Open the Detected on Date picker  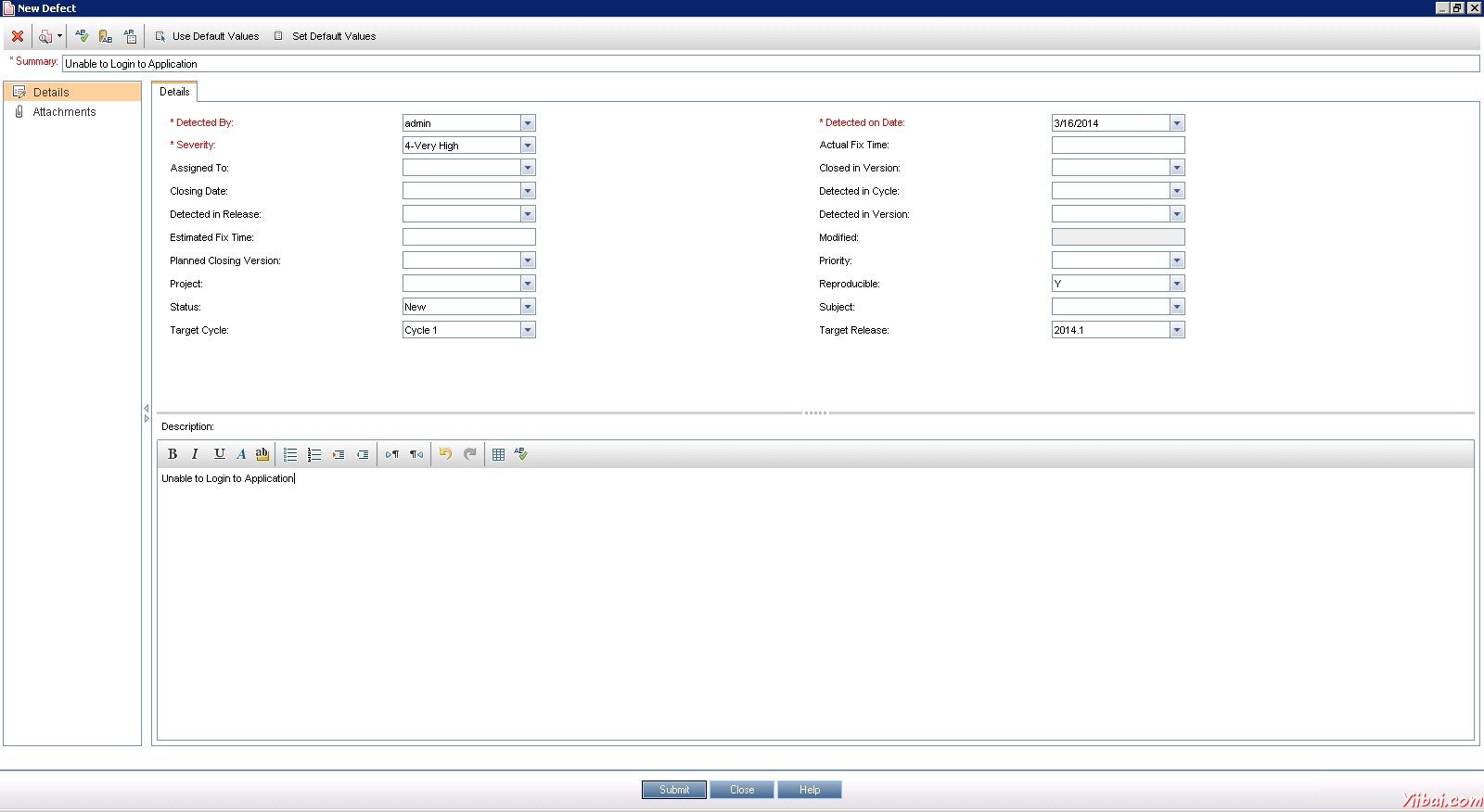click(x=1177, y=123)
